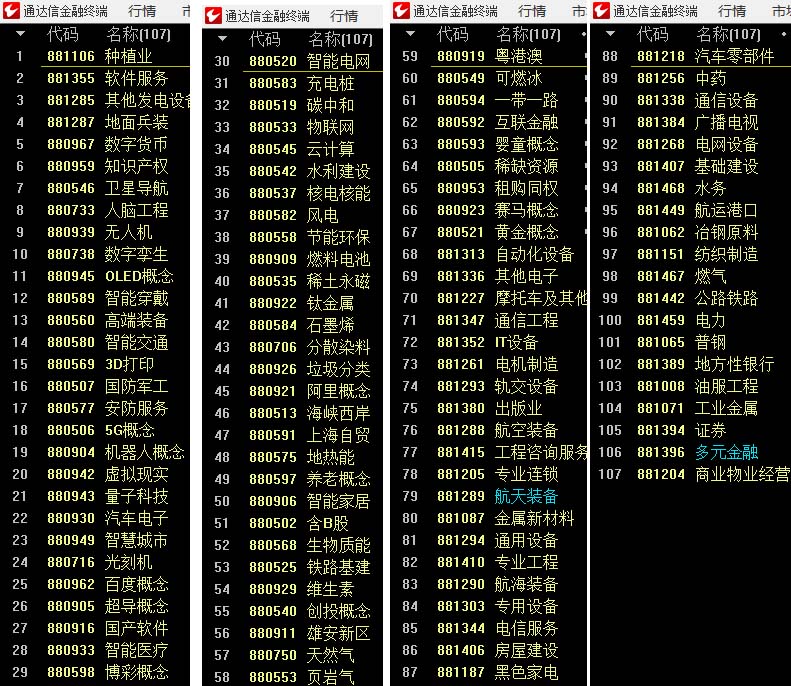Select the blue 多元金融 sector entry

click(726, 452)
